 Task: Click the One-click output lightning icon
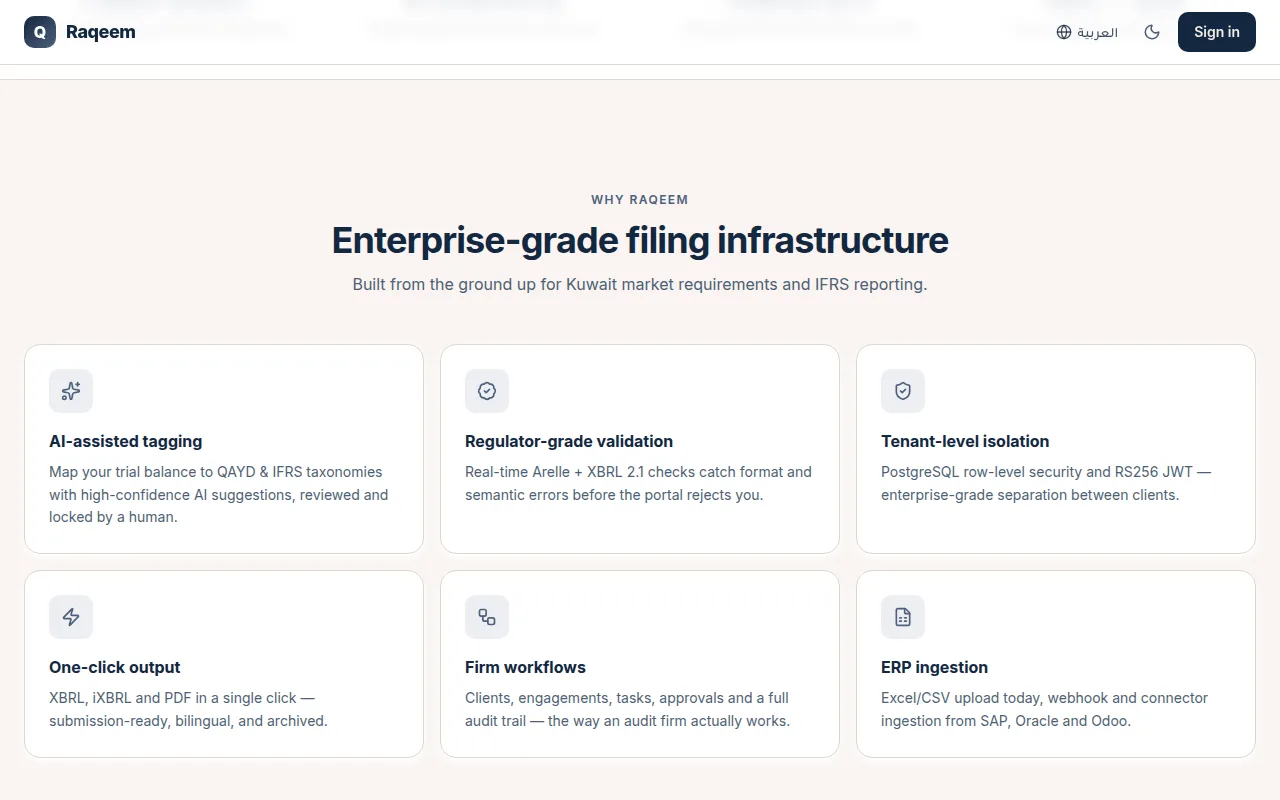(71, 617)
